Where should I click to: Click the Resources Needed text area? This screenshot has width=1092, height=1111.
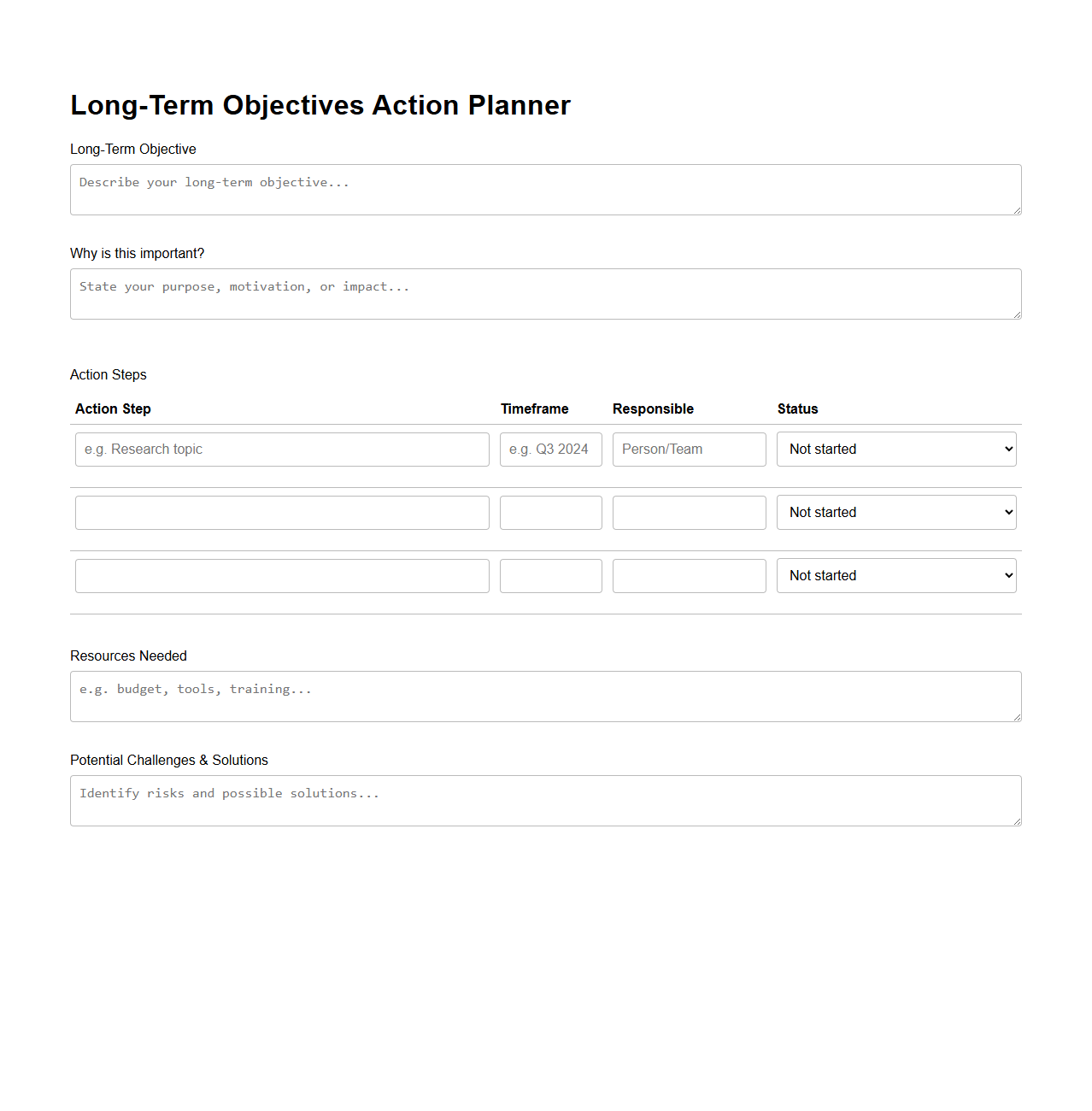(546, 696)
